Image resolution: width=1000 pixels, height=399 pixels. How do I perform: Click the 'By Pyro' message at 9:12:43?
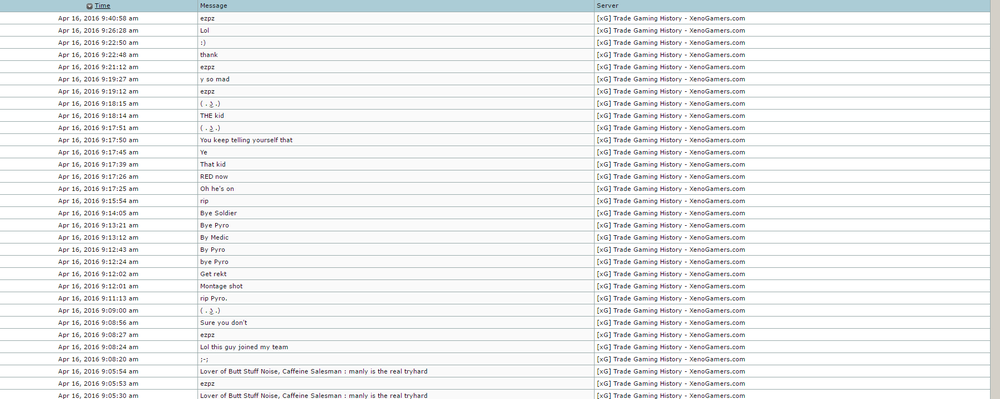tap(212, 249)
